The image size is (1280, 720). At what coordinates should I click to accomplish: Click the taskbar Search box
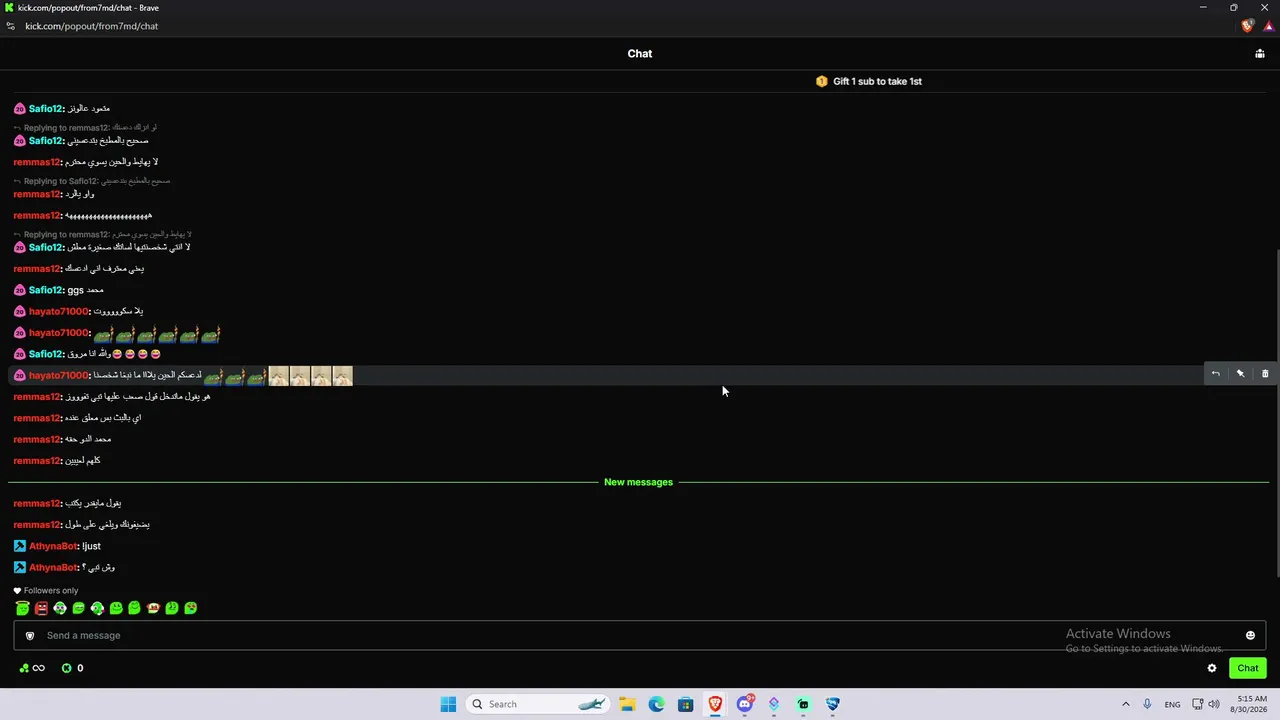tap(539, 704)
